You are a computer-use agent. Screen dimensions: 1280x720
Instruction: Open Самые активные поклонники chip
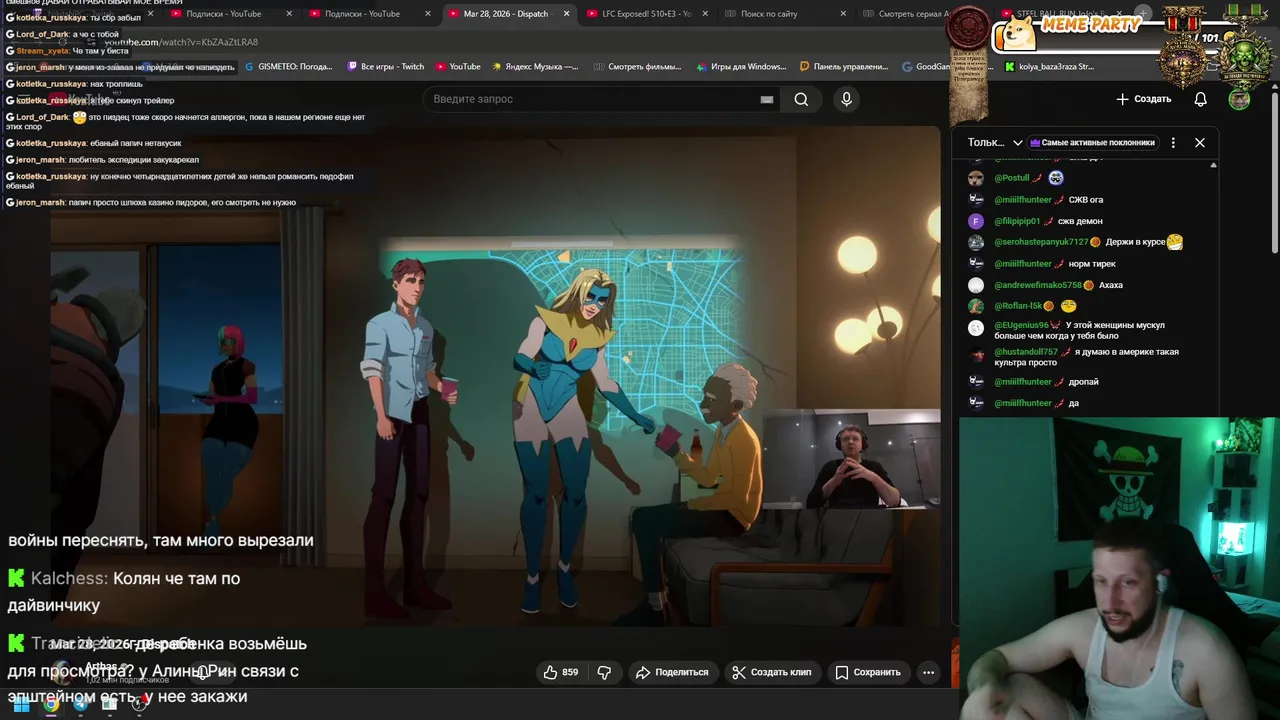pyautogui.click(x=1092, y=142)
